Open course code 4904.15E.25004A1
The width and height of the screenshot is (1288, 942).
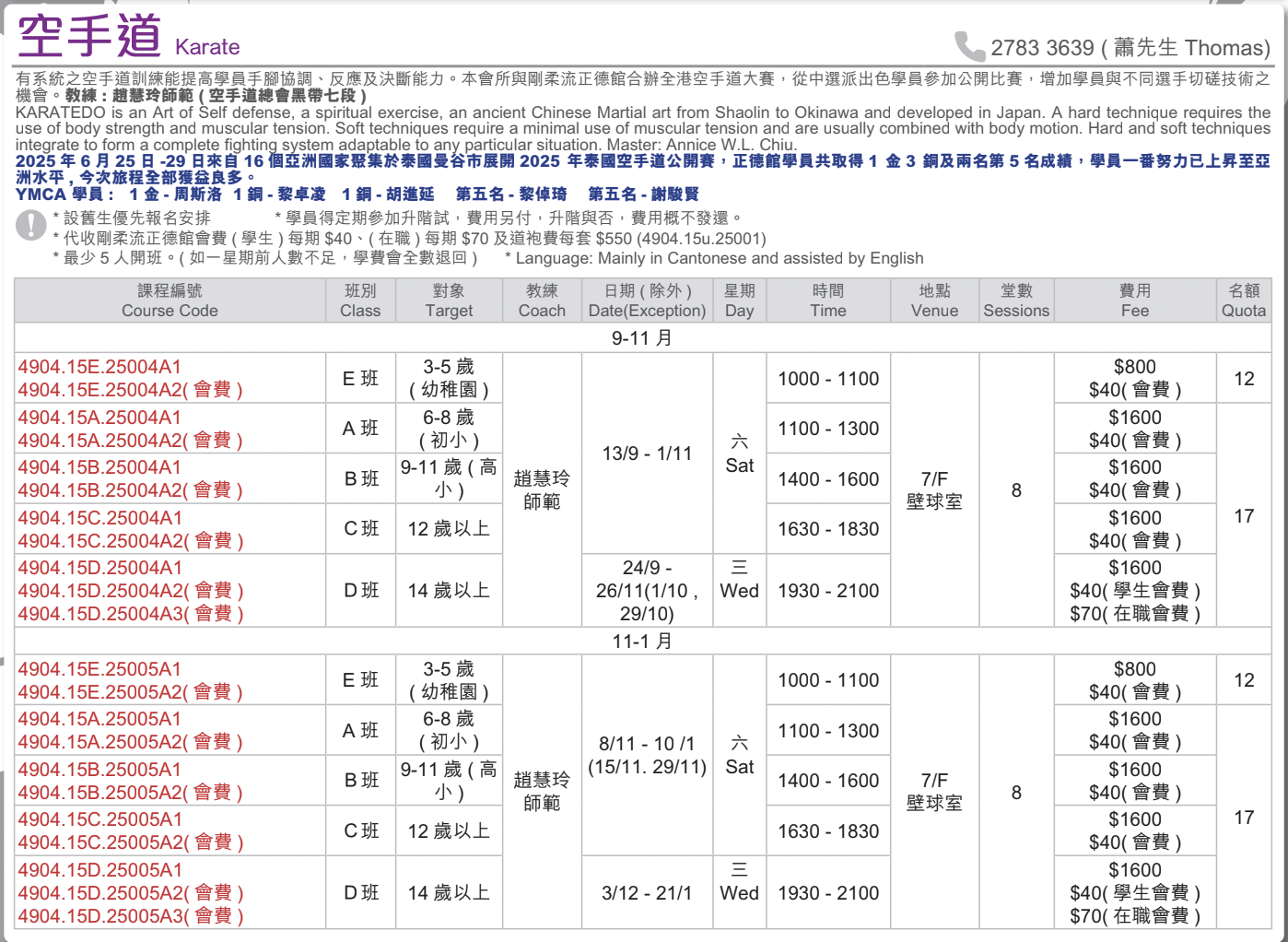click(x=100, y=367)
